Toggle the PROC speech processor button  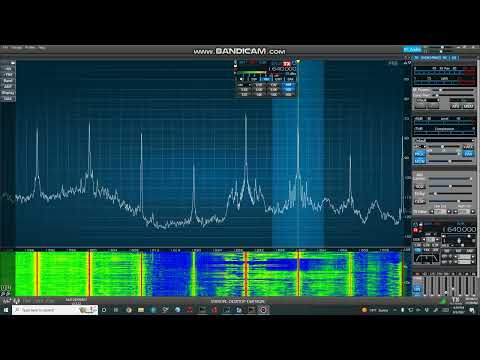tap(419, 154)
